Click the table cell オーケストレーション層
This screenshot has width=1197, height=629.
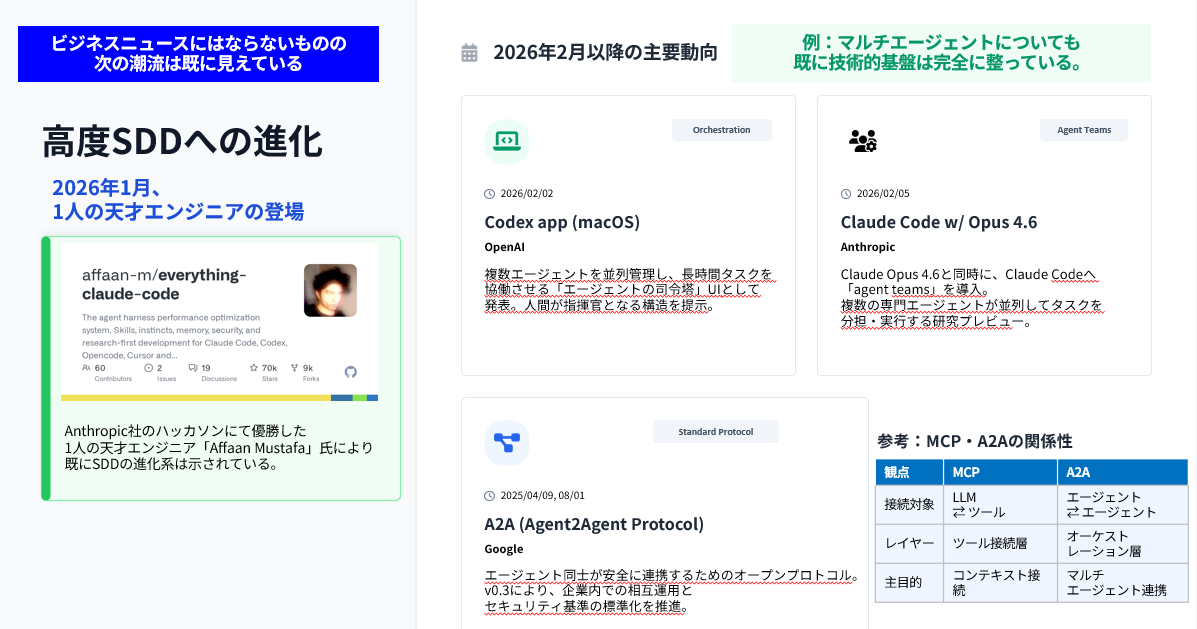(x=1123, y=544)
